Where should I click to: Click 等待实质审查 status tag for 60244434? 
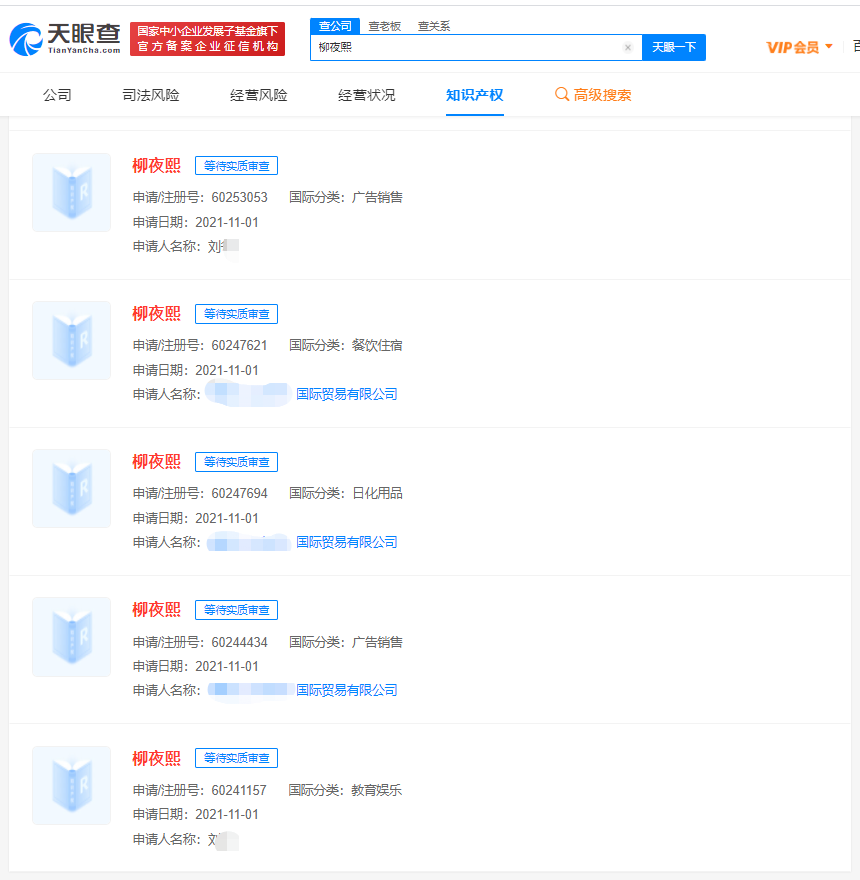(x=236, y=610)
